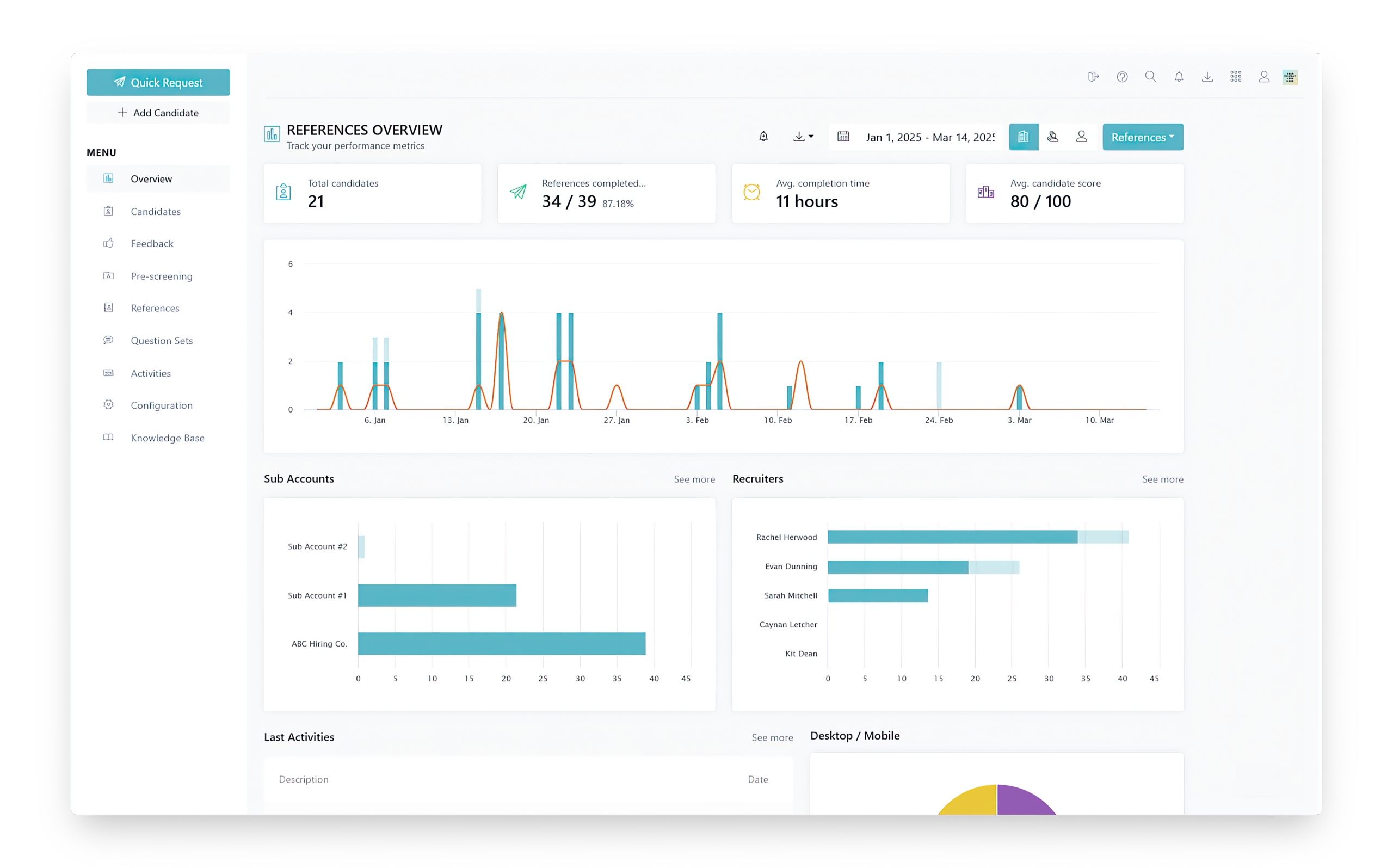Image resolution: width=1393 pixels, height=868 pixels.
Task: Open the user profile icon in top bar
Action: 1264,77
